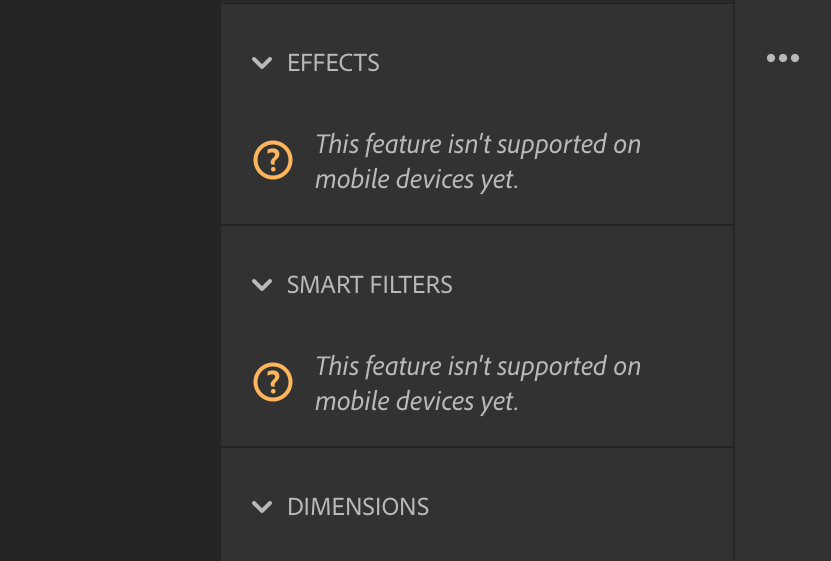
Task: Click the divider between Smart Filters and Dimensions
Action: click(x=477, y=447)
